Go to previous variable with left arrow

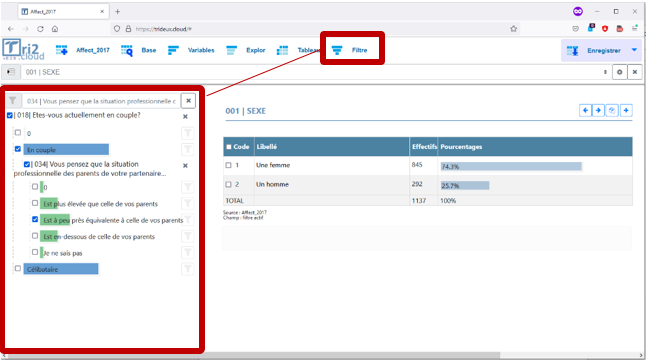(585, 110)
